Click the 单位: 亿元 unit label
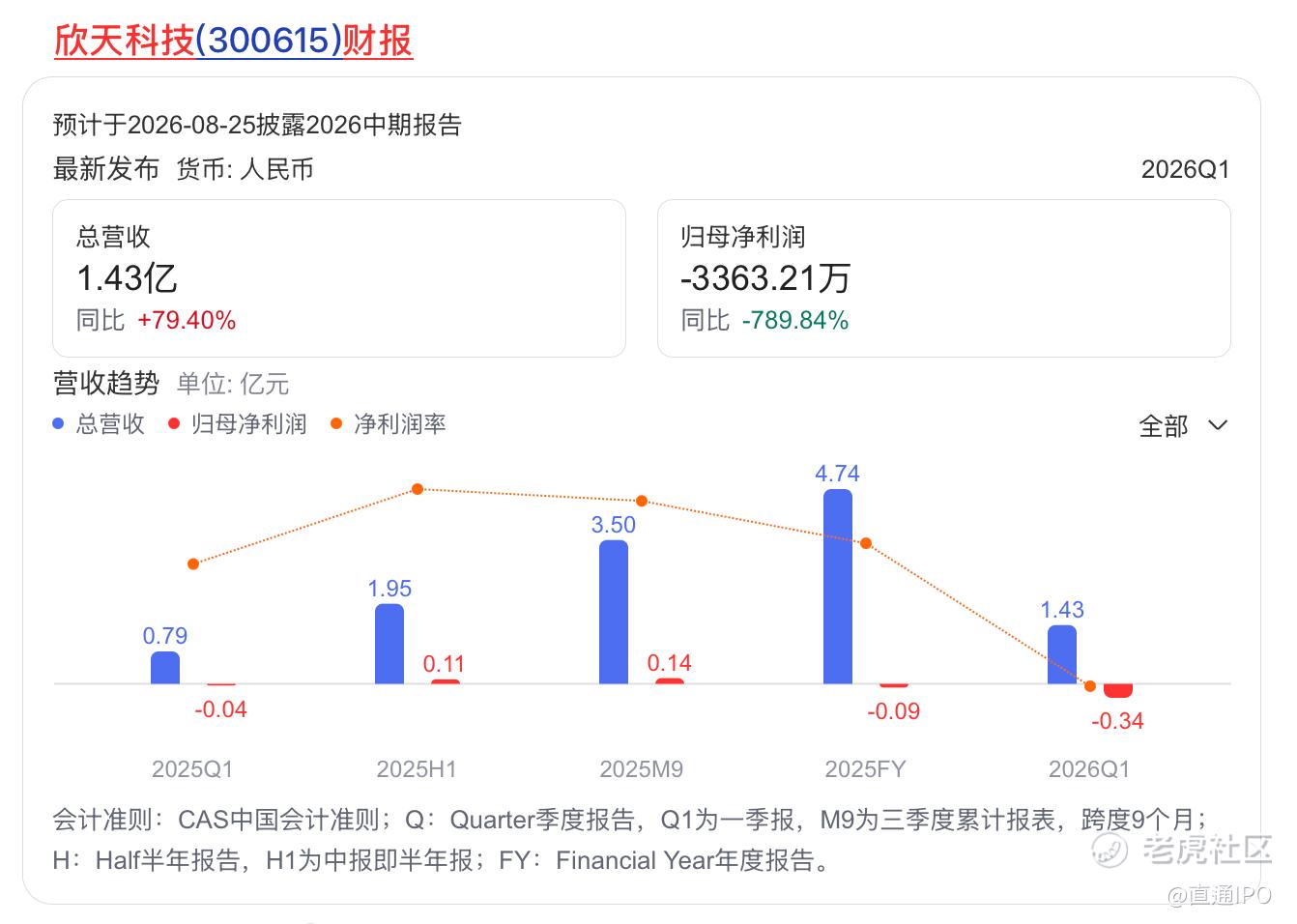The image size is (1297, 924). tap(233, 384)
